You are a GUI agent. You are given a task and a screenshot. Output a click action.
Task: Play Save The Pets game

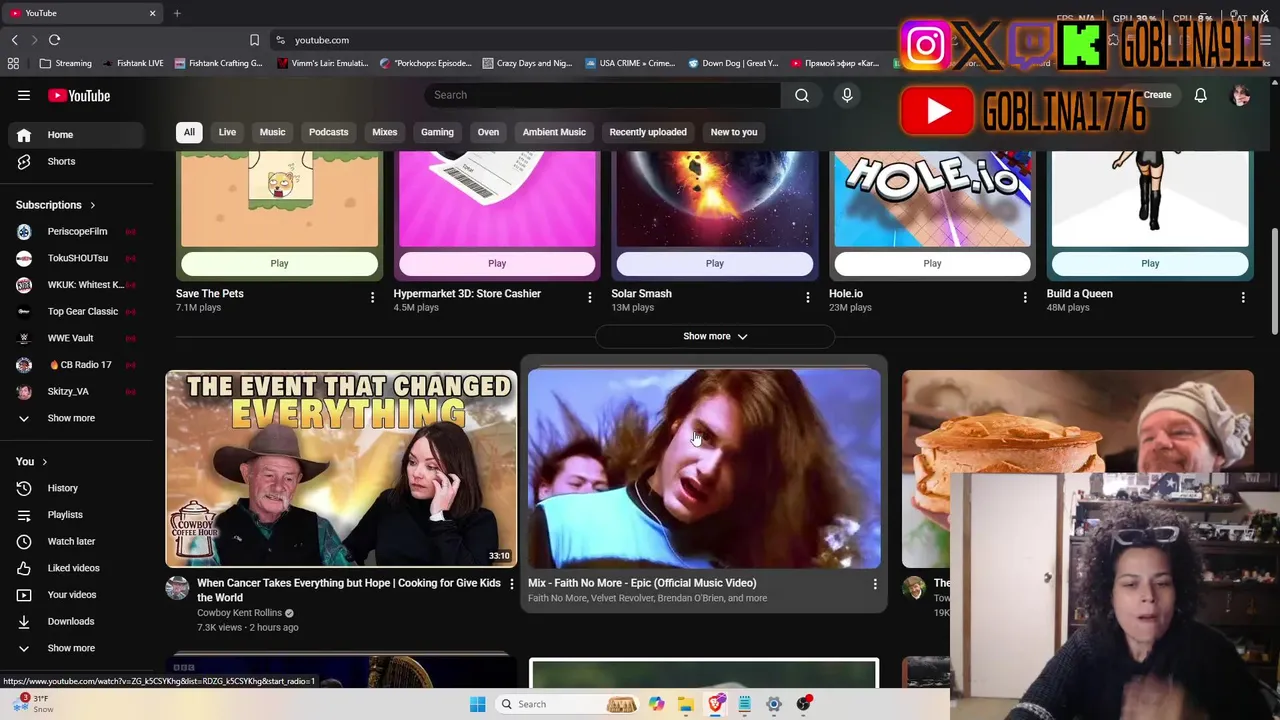pyautogui.click(x=279, y=264)
